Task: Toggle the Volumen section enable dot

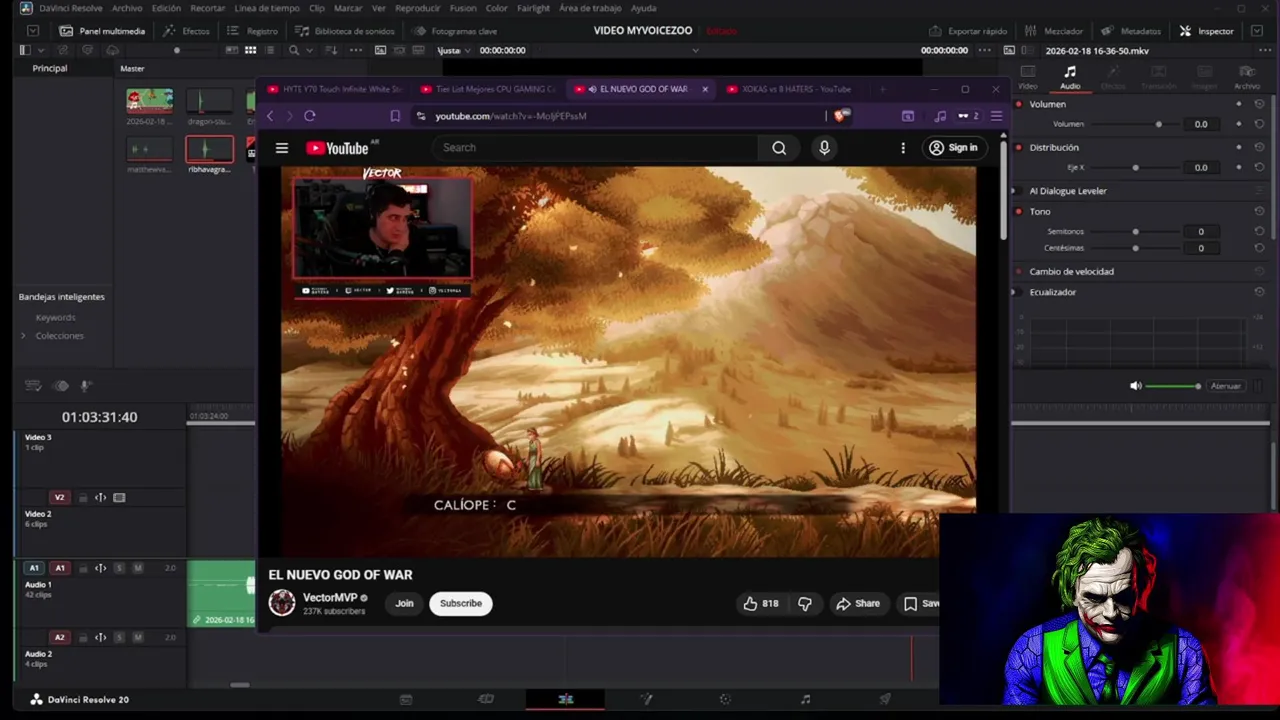Action: click(1019, 104)
